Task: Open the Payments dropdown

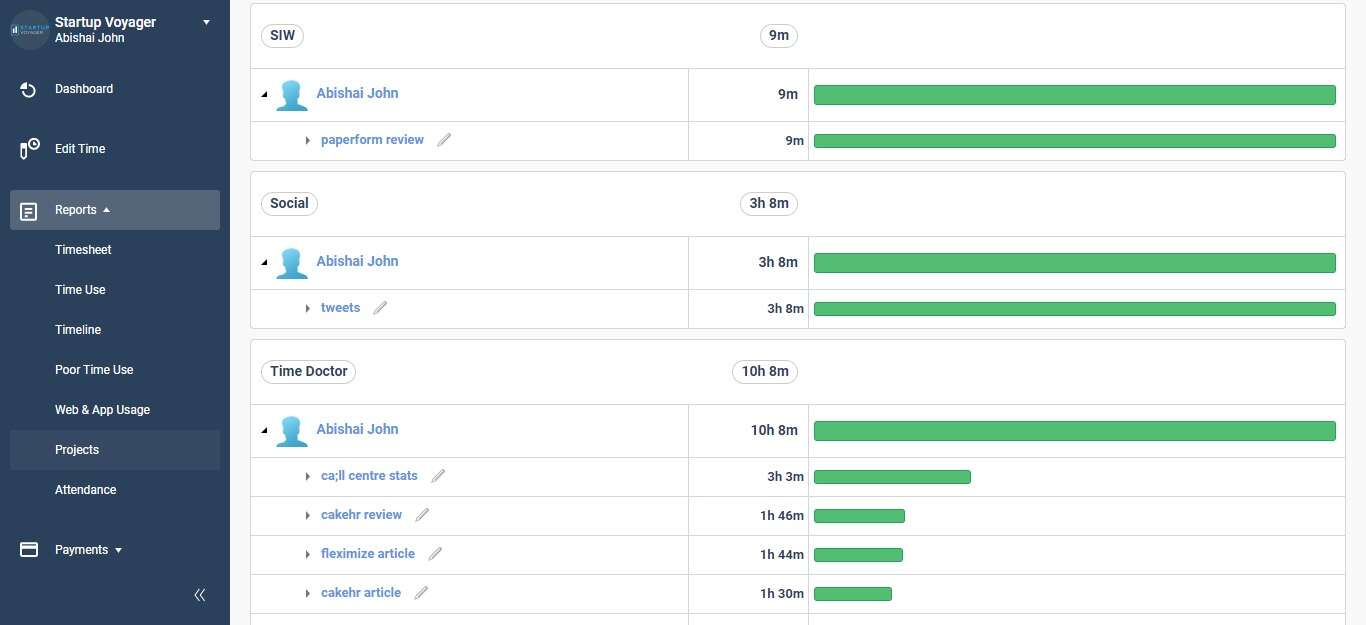Action: 117,550
